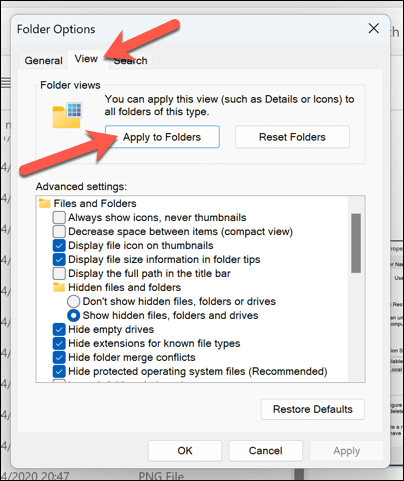Click the Hidden files and folders folder icon
The height and width of the screenshot is (481, 404).
pyautogui.click(x=59, y=287)
